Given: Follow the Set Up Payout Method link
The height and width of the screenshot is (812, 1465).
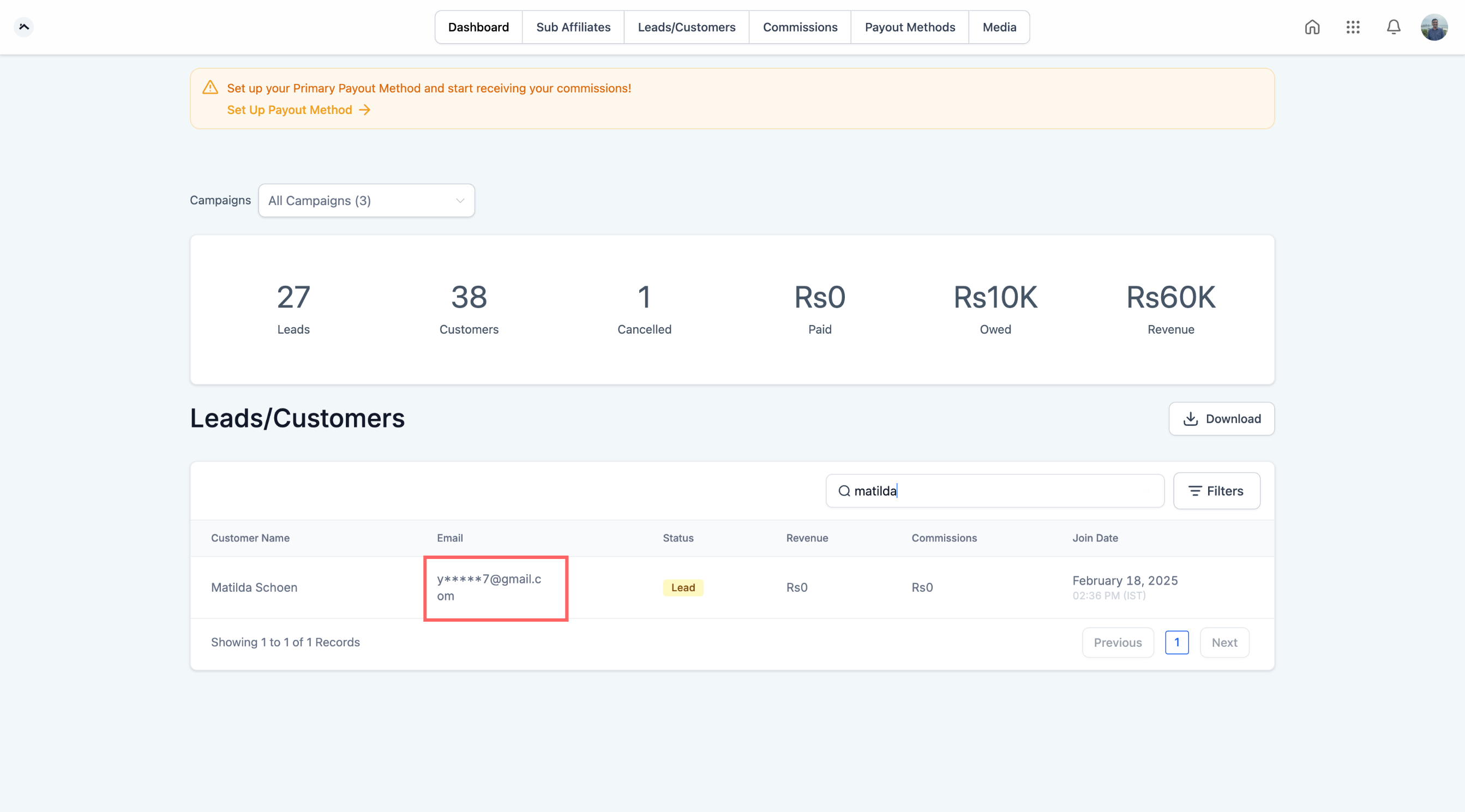Looking at the screenshot, I should [x=290, y=110].
